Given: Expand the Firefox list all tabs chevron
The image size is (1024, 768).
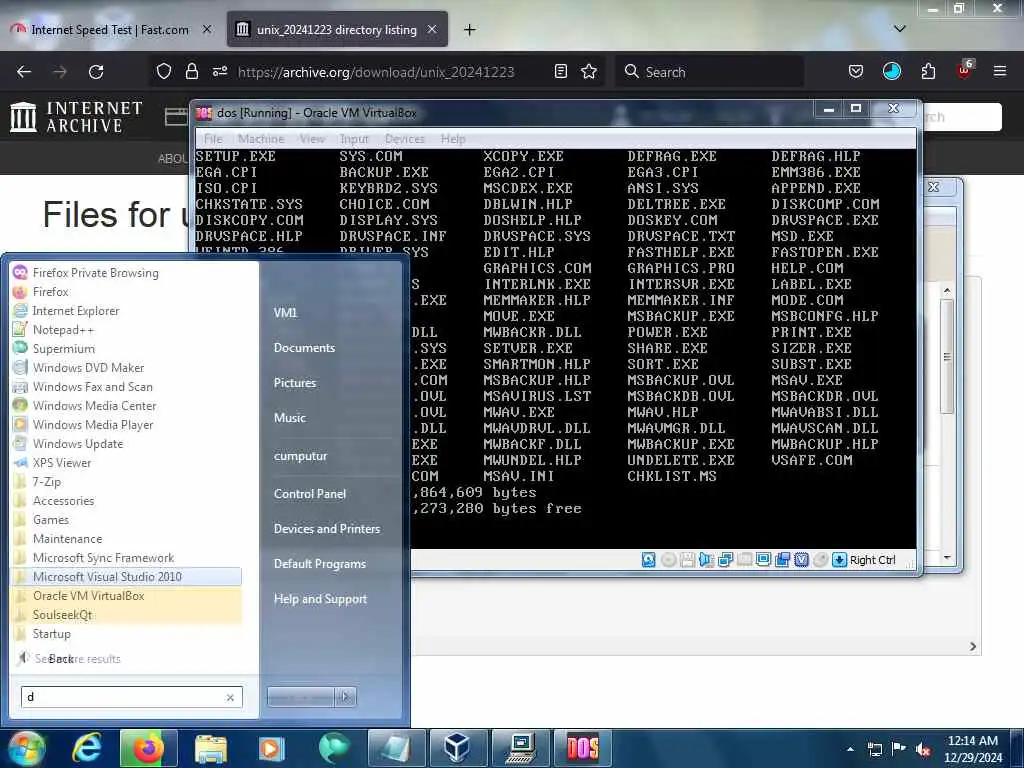Looking at the screenshot, I should click(899, 29).
